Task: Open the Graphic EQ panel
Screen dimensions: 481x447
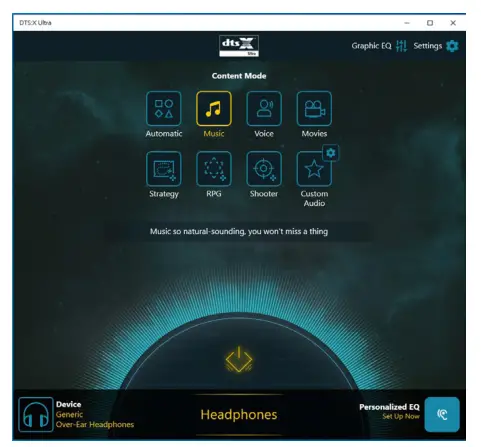Action: click(379, 46)
